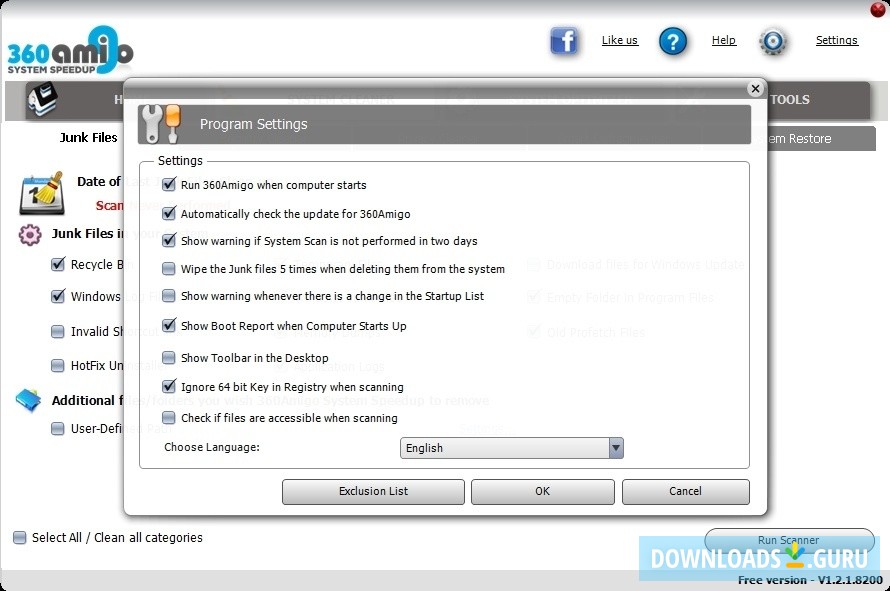Click the Exclusion List button

373,491
